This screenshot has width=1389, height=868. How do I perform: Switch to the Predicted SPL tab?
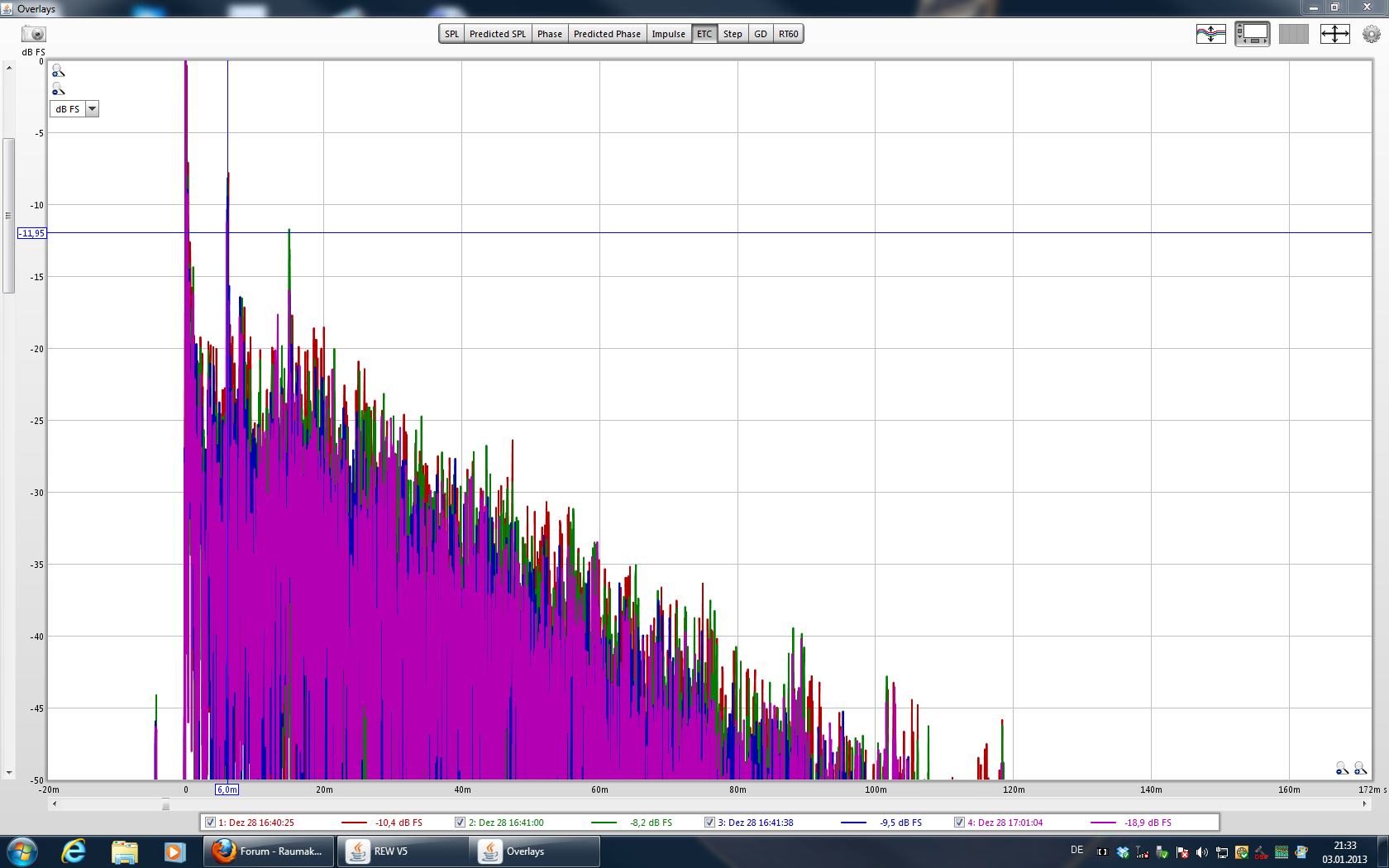click(x=498, y=34)
